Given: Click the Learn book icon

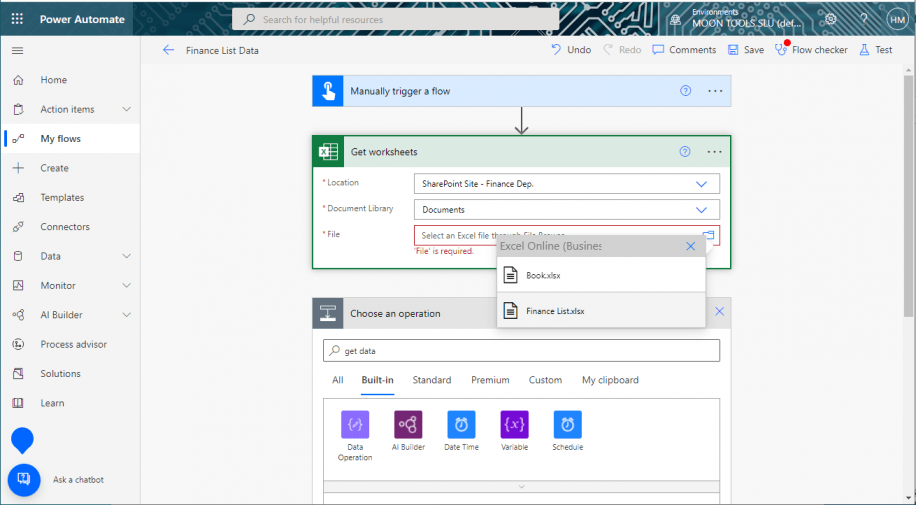Looking at the screenshot, I should pyautogui.click(x=18, y=403).
